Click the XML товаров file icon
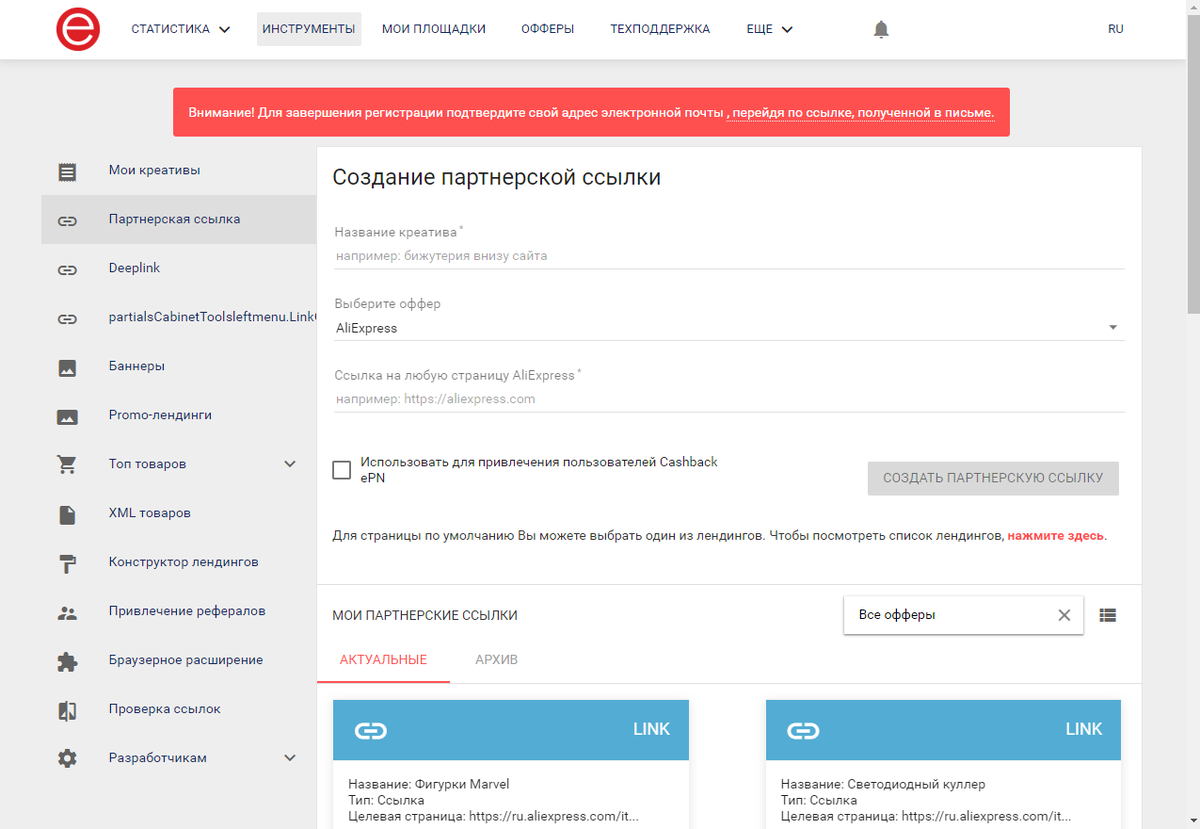 pyautogui.click(x=67, y=514)
